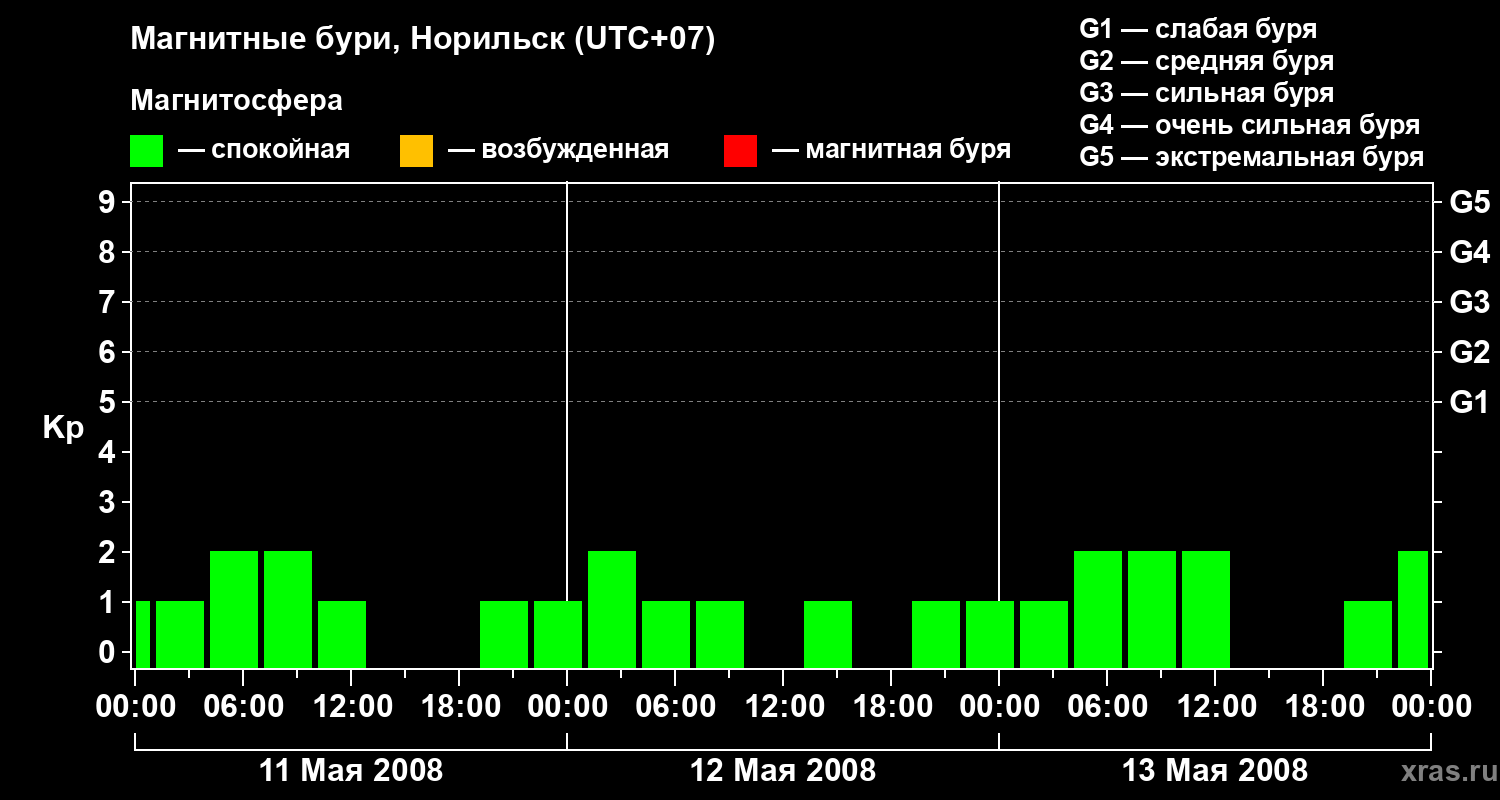Click the Kp 2 bar around 12:00 on 13 May
Image resolution: width=1500 pixels, height=800 pixels.
pos(1206,609)
